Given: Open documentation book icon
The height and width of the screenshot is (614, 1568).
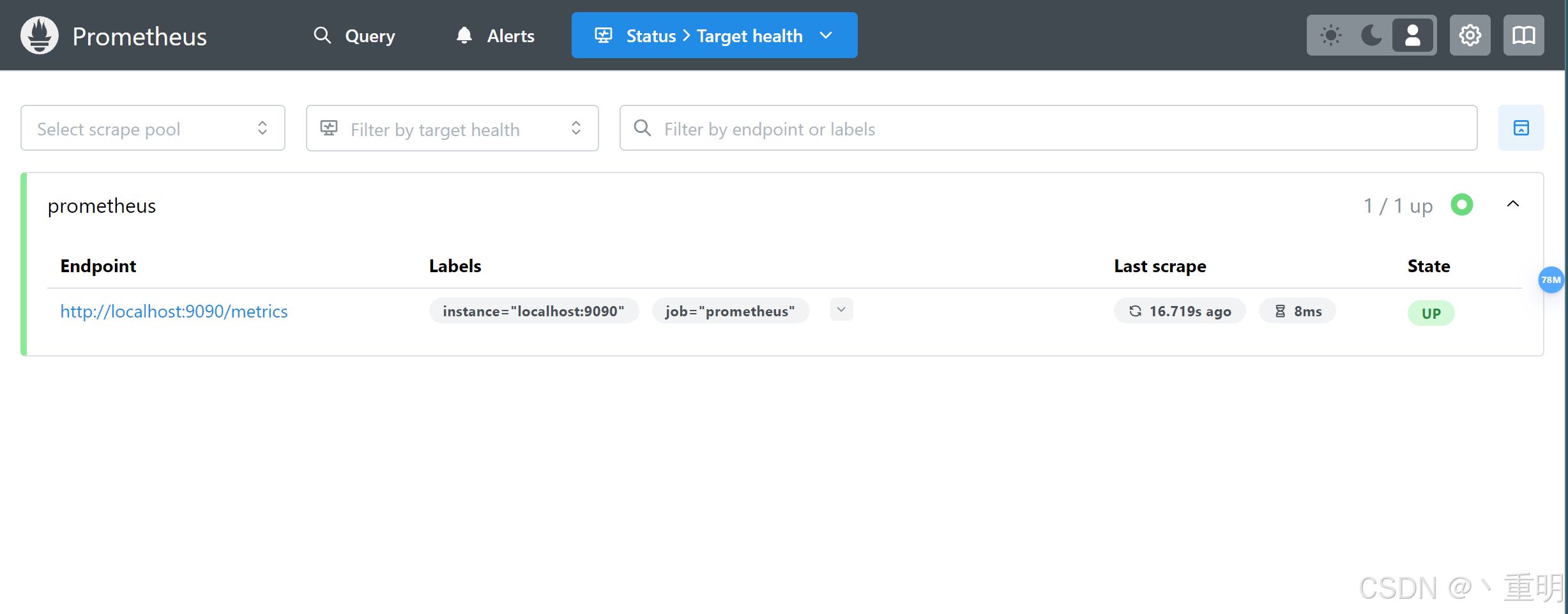Looking at the screenshot, I should pos(1523,35).
